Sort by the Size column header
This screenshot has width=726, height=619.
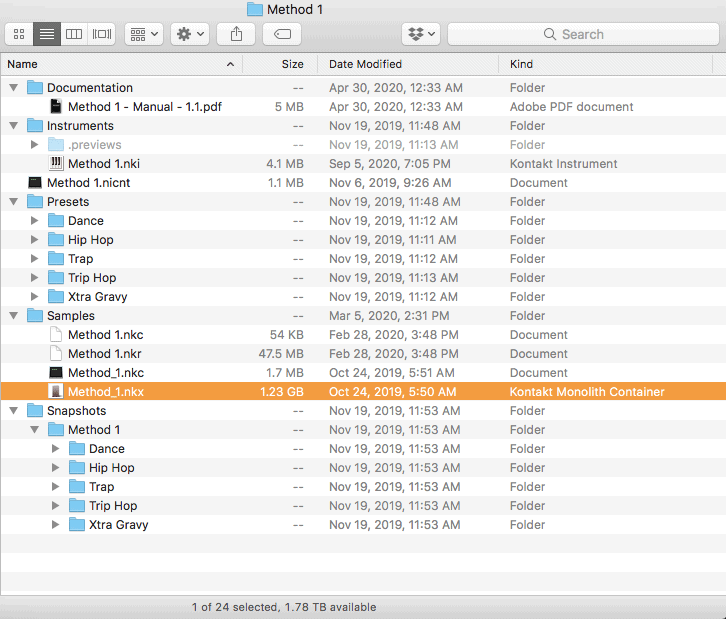(280, 64)
